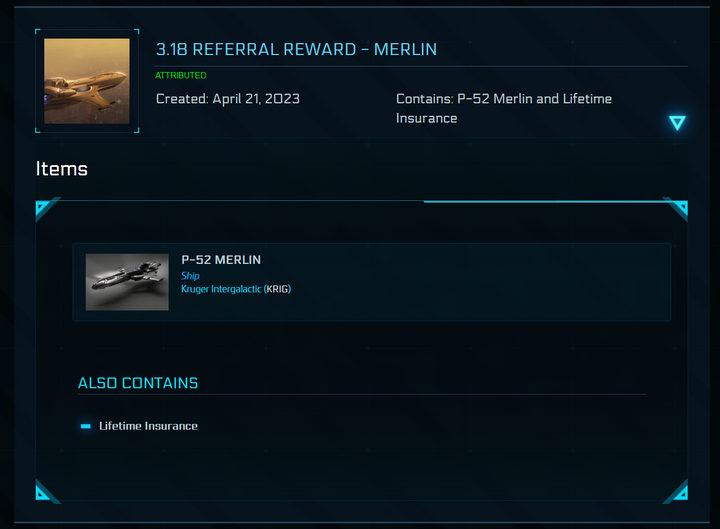Collapse the pledge using the triangle arrow
Image resolution: width=720 pixels, height=529 pixels.
[x=677, y=123]
